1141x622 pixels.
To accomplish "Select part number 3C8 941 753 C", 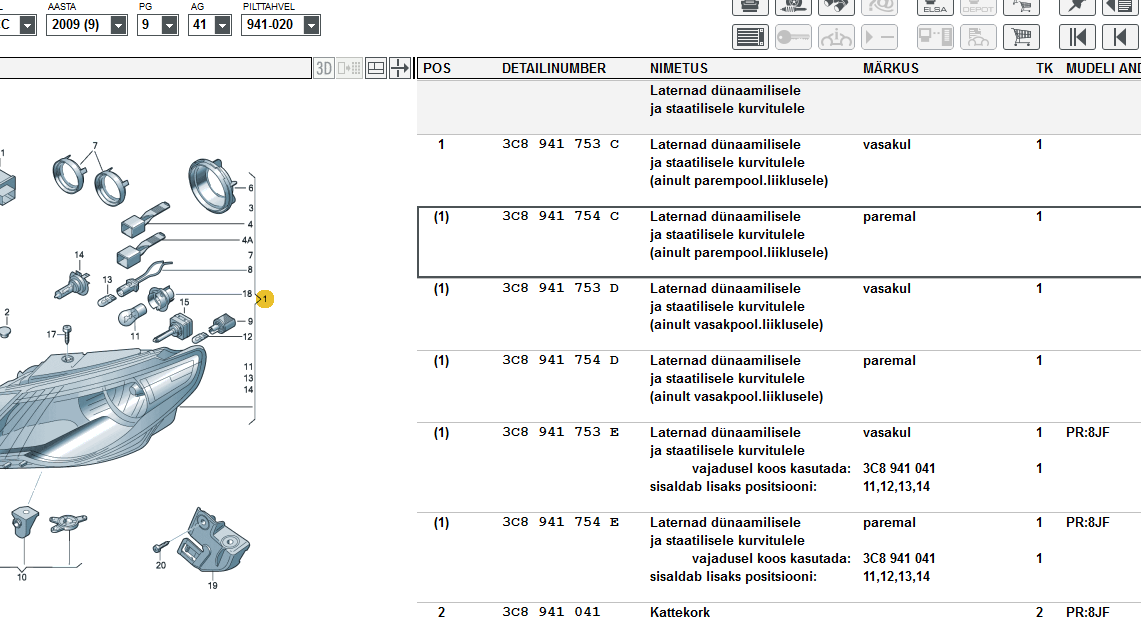I will pyautogui.click(x=560, y=144).
